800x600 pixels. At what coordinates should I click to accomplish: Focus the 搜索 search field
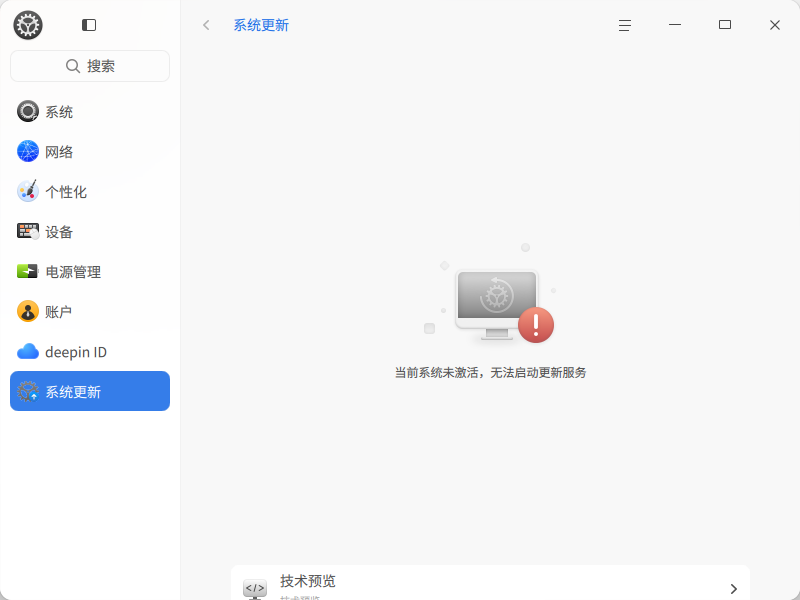point(90,66)
